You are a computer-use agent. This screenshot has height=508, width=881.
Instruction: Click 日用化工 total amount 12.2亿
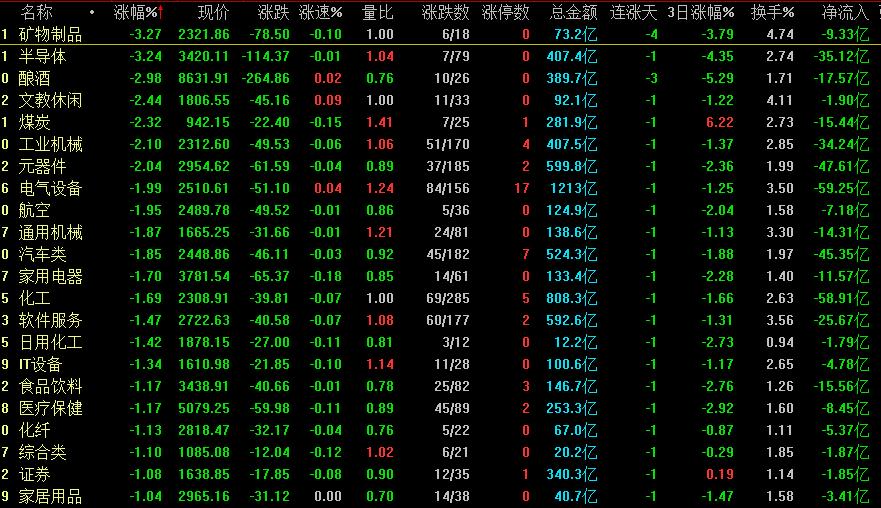click(575, 342)
